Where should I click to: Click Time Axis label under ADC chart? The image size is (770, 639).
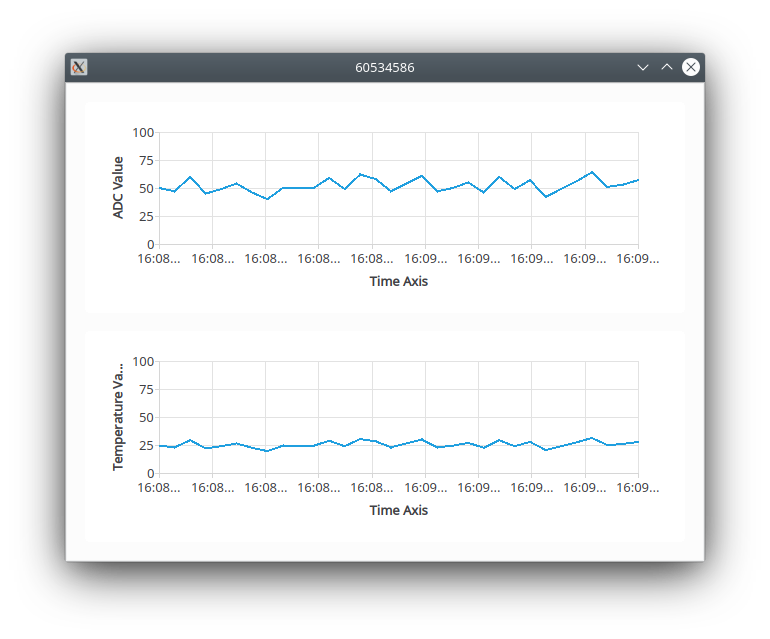tap(398, 281)
